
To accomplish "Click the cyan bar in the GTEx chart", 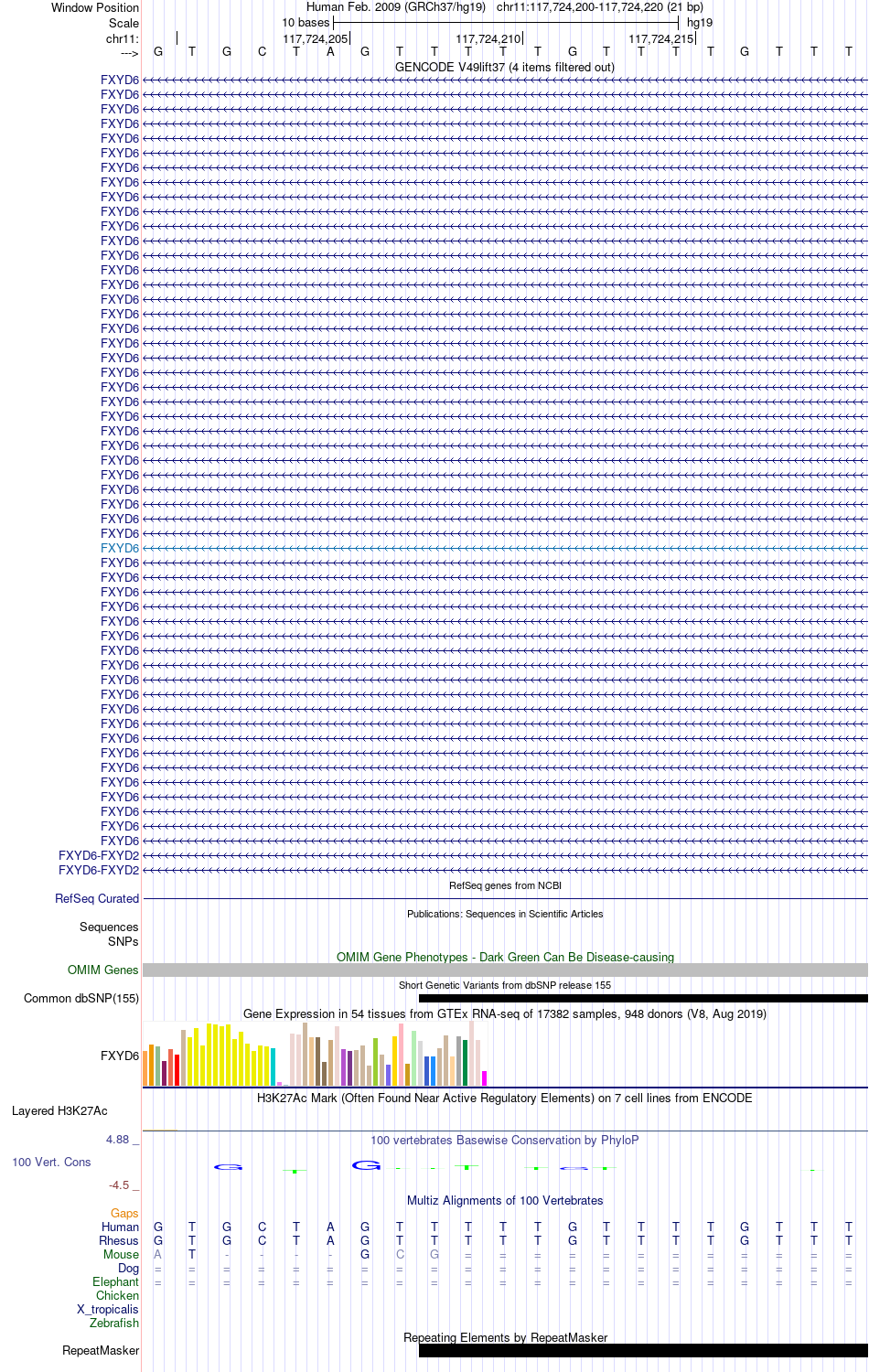I will click(x=274, y=1067).
